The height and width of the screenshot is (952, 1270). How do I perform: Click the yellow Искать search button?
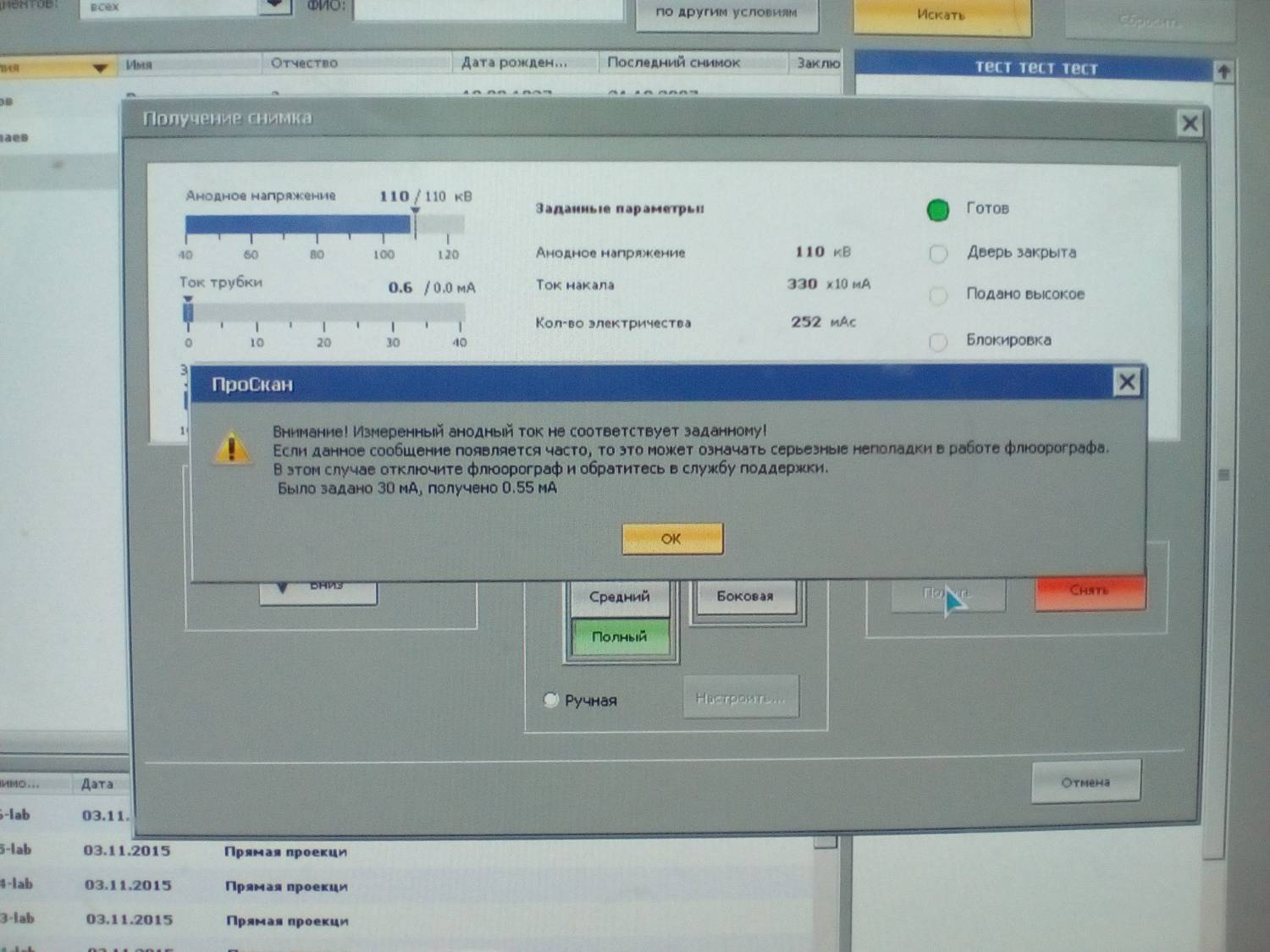(x=941, y=15)
